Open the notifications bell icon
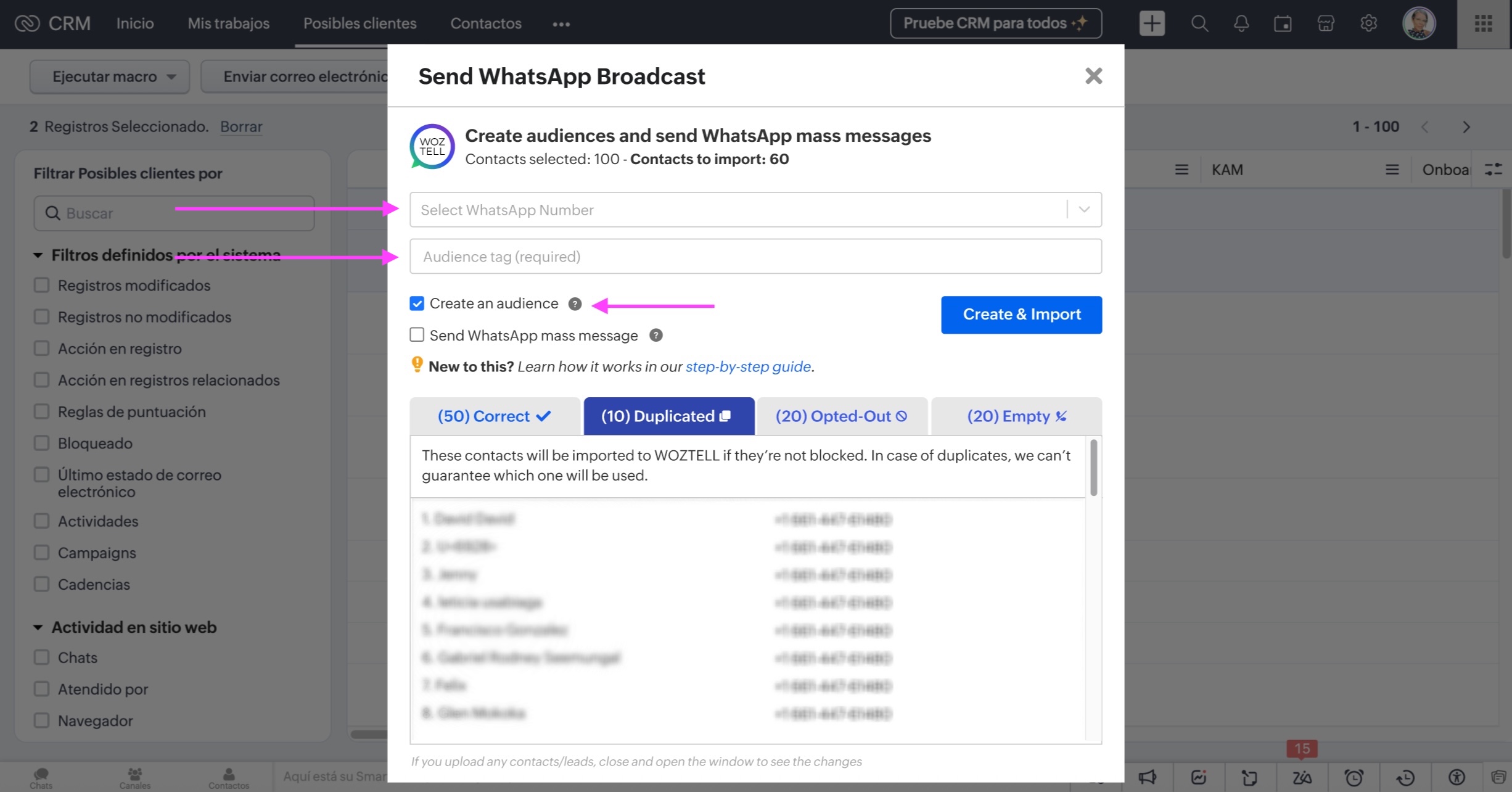The width and height of the screenshot is (1512, 792). 1241,23
